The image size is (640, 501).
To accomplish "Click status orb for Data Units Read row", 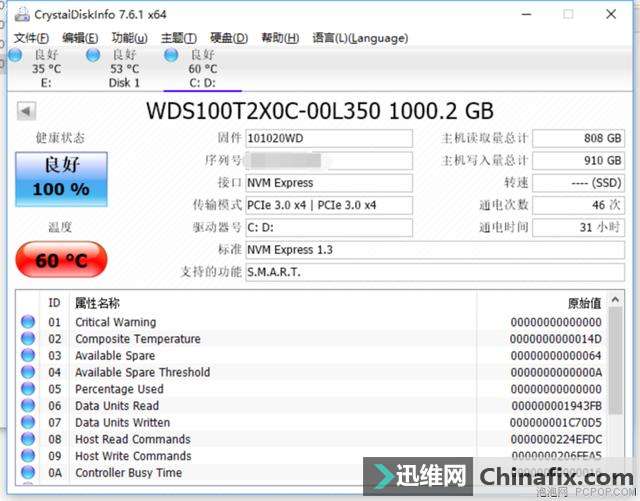I will (x=28, y=405).
